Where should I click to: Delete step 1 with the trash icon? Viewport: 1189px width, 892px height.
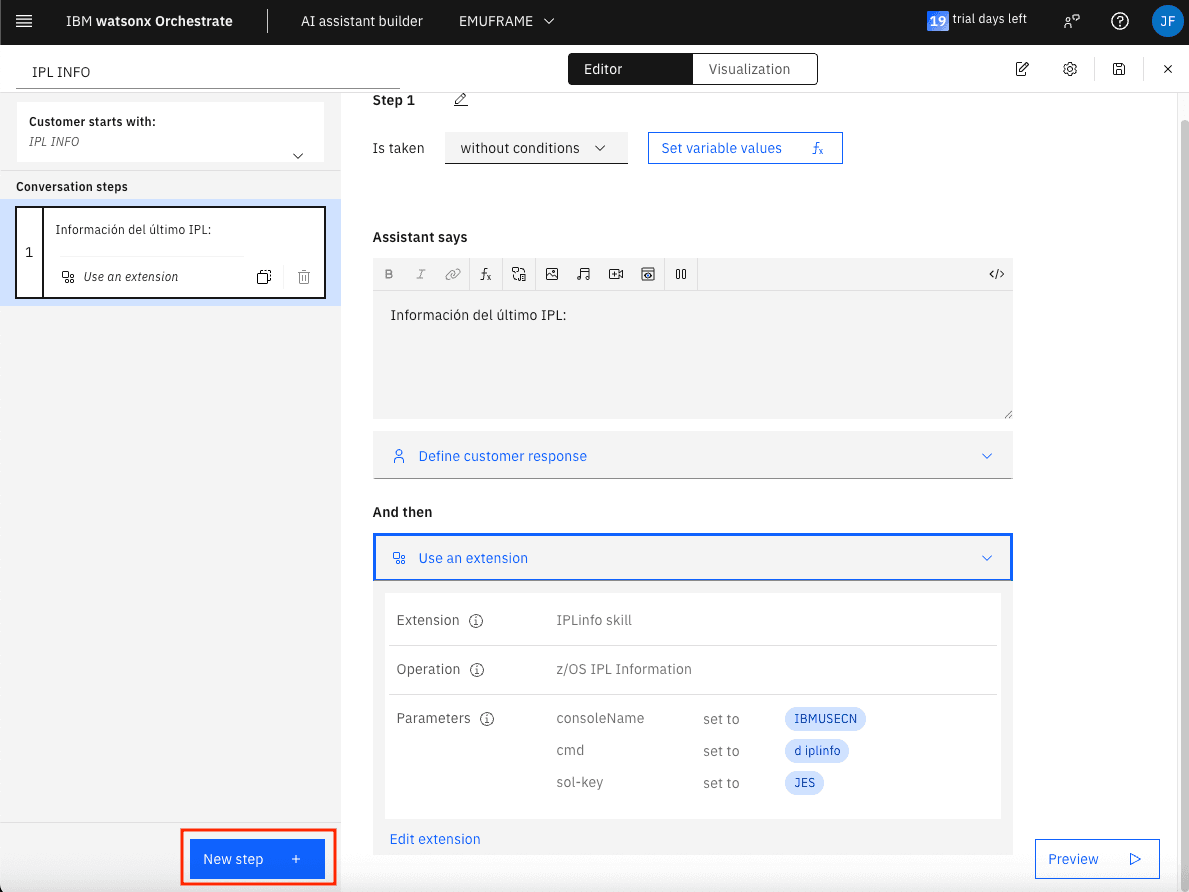[x=304, y=277]
